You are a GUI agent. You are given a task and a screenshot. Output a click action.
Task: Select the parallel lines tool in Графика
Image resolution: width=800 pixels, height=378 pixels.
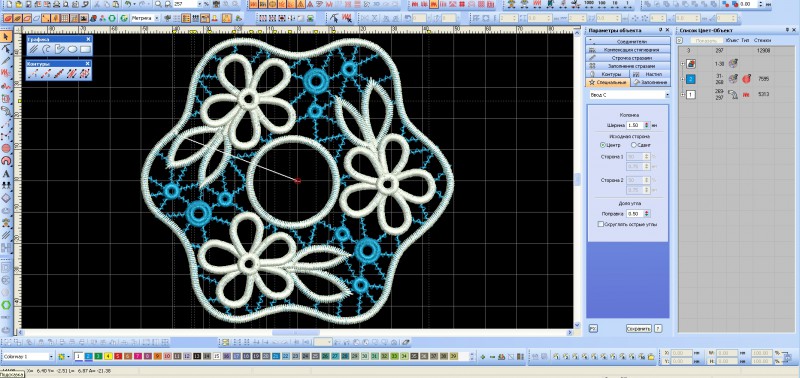[x=35, y=49]
